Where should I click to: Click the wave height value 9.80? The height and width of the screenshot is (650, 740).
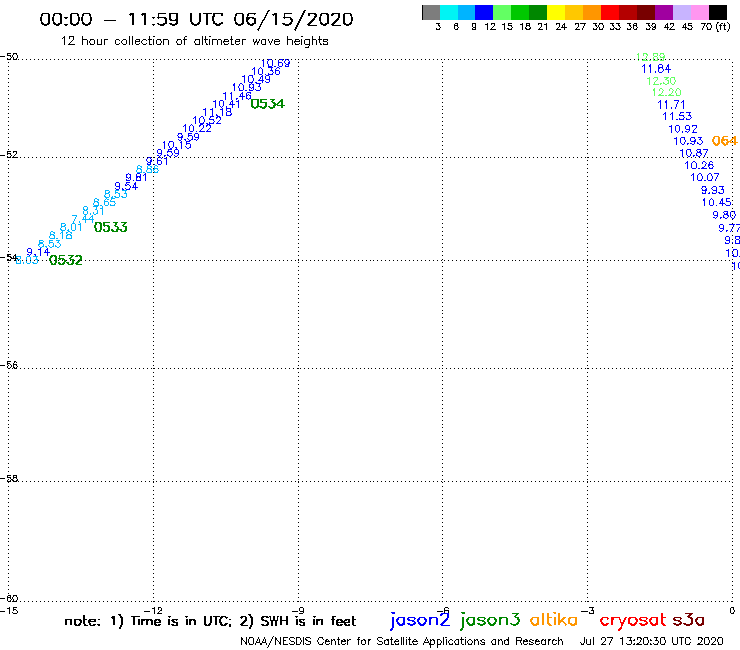[x=724, y=215]
